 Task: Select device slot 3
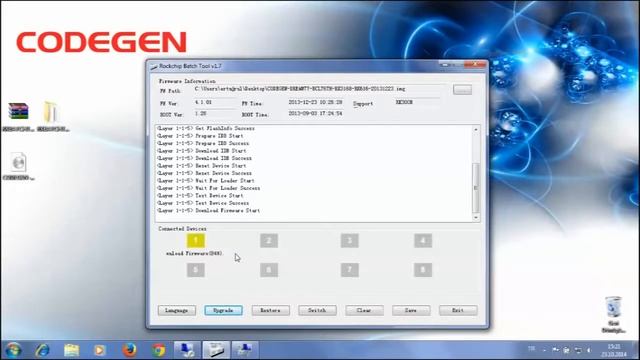pyautogui.click(x=350, y=240)
